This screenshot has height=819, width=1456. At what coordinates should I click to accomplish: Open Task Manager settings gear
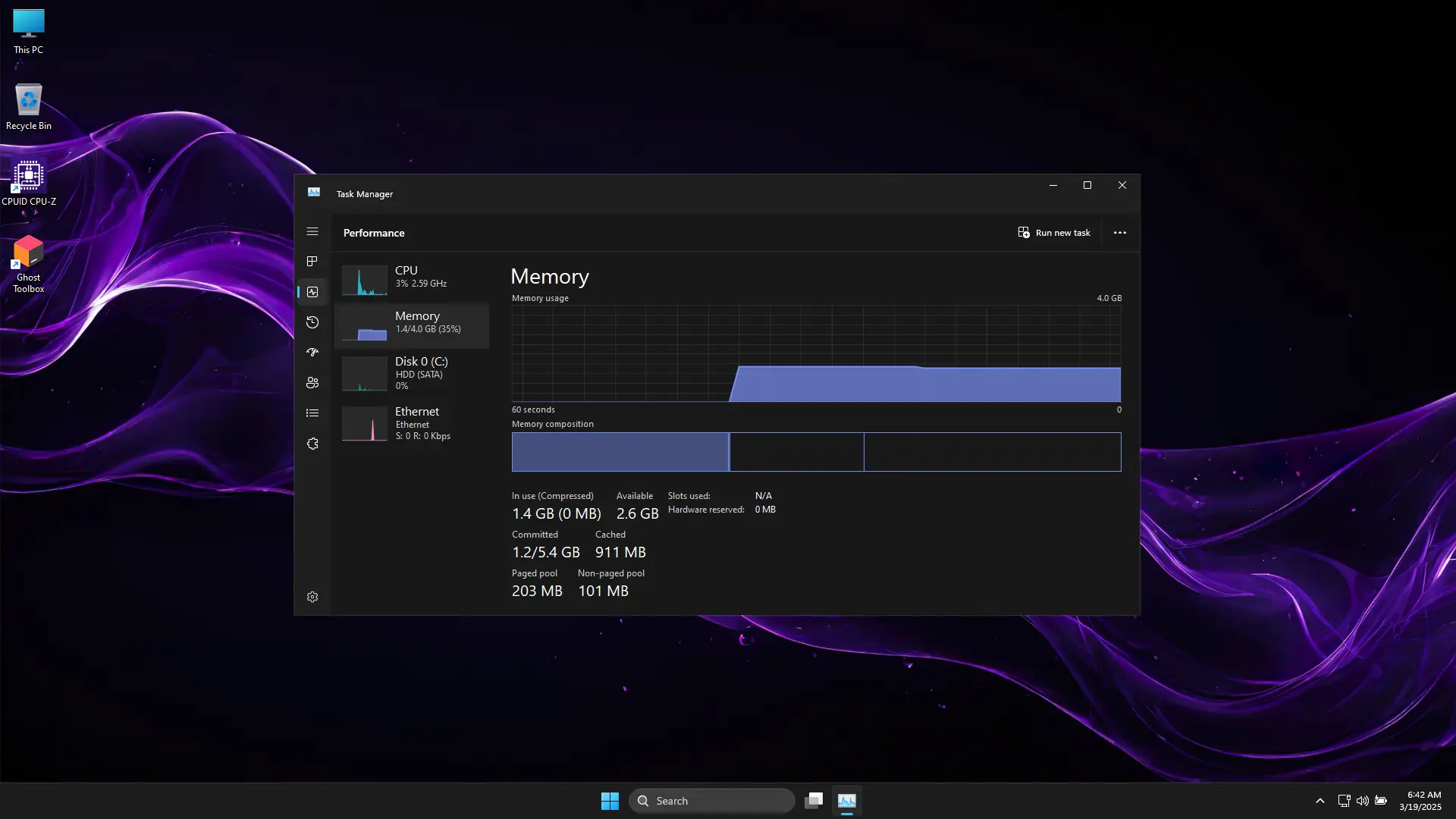[x=312, y=598]
